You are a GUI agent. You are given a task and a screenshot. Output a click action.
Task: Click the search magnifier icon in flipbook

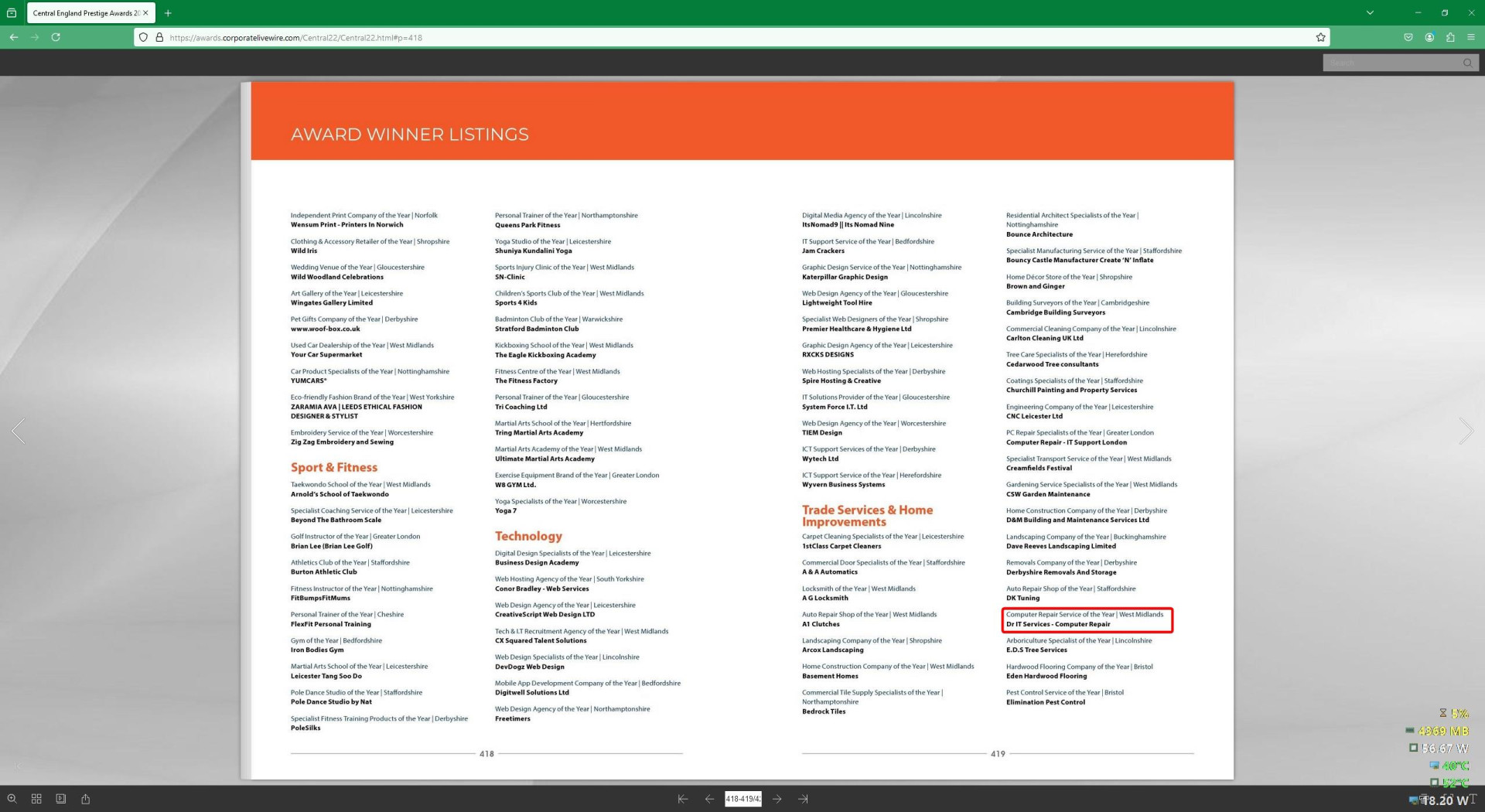1467,63
